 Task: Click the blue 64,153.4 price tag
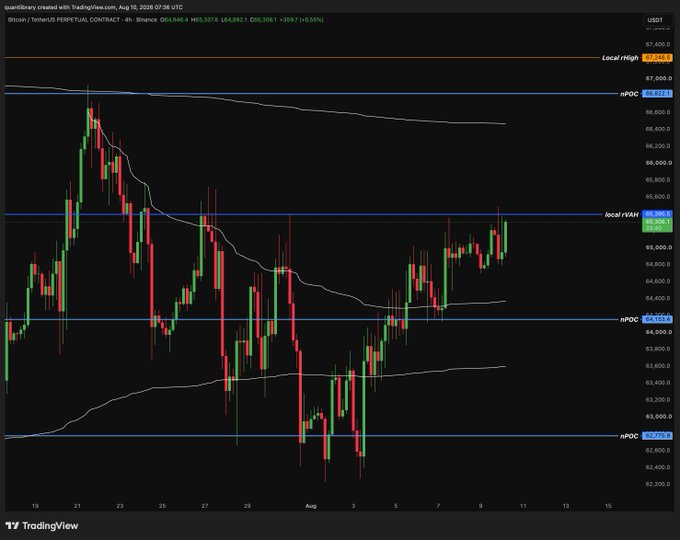pos(657,320)
